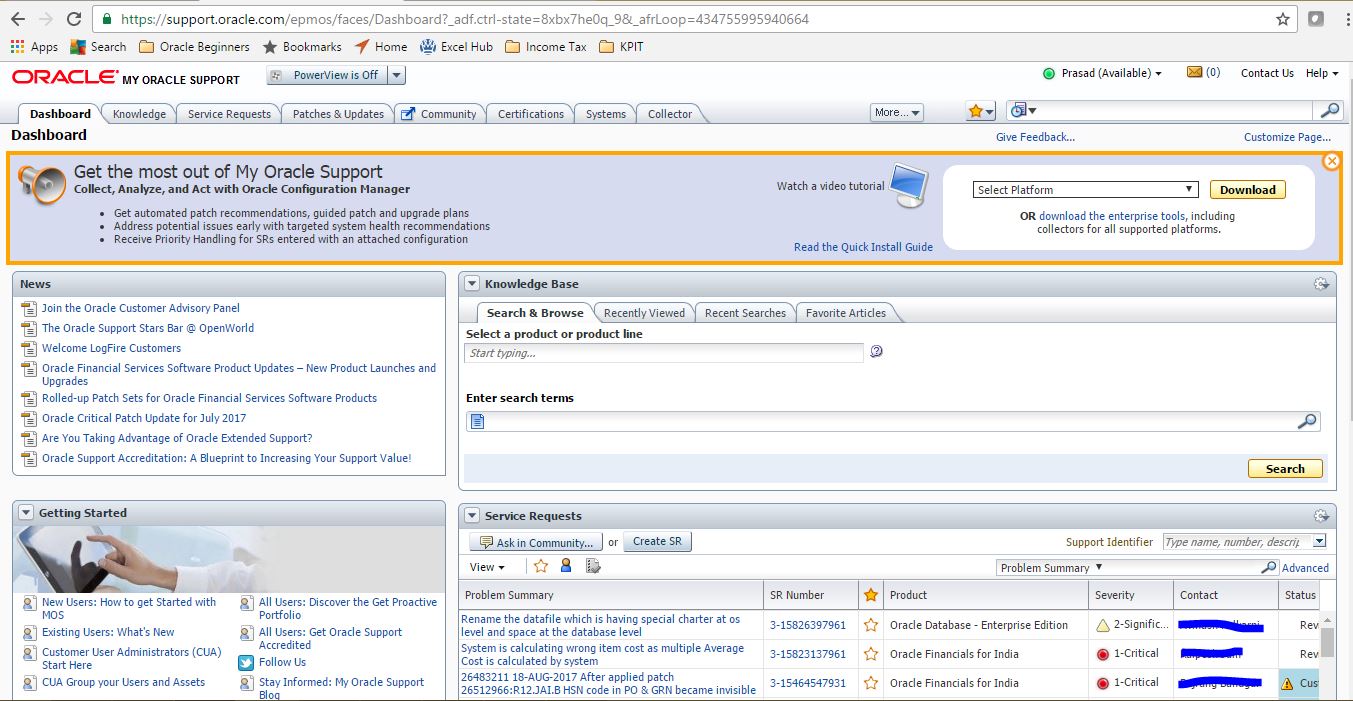Open the More... tabs dropdown
Viewport: 1353px width, 701px height.
tap(897, 113)
